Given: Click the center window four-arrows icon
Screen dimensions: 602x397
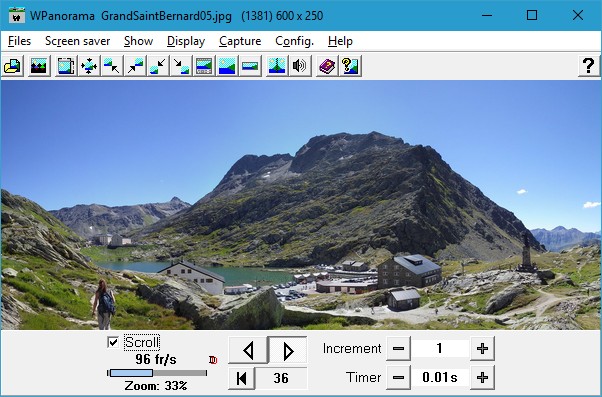Looking at the screenshot, I should pos(89,66).
